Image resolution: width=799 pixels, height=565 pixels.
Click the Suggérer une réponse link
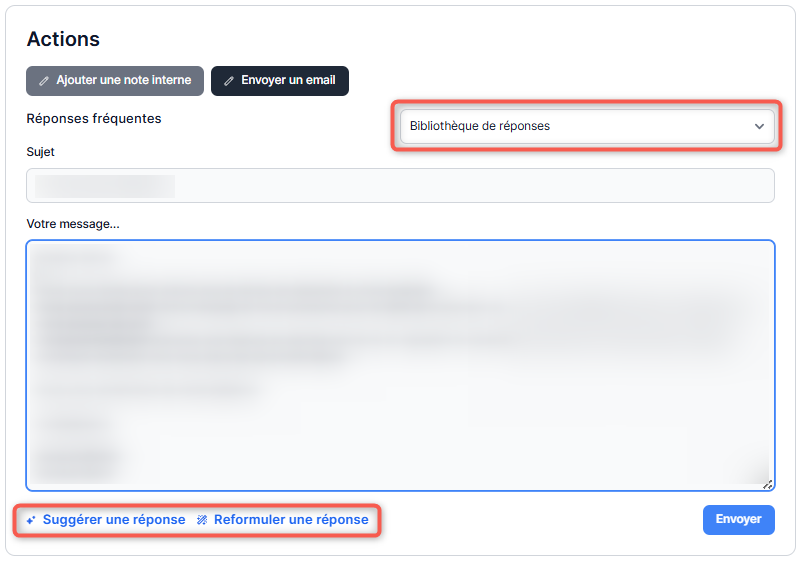(x=113, y=520)
